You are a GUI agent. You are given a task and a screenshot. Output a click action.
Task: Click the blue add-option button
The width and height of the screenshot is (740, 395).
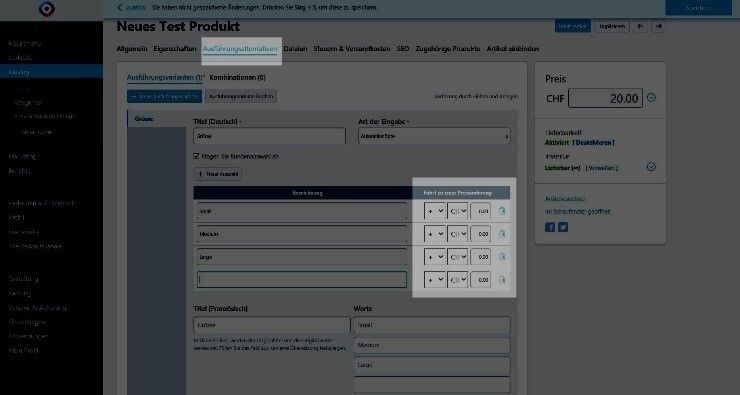click(x=164, y=96)
